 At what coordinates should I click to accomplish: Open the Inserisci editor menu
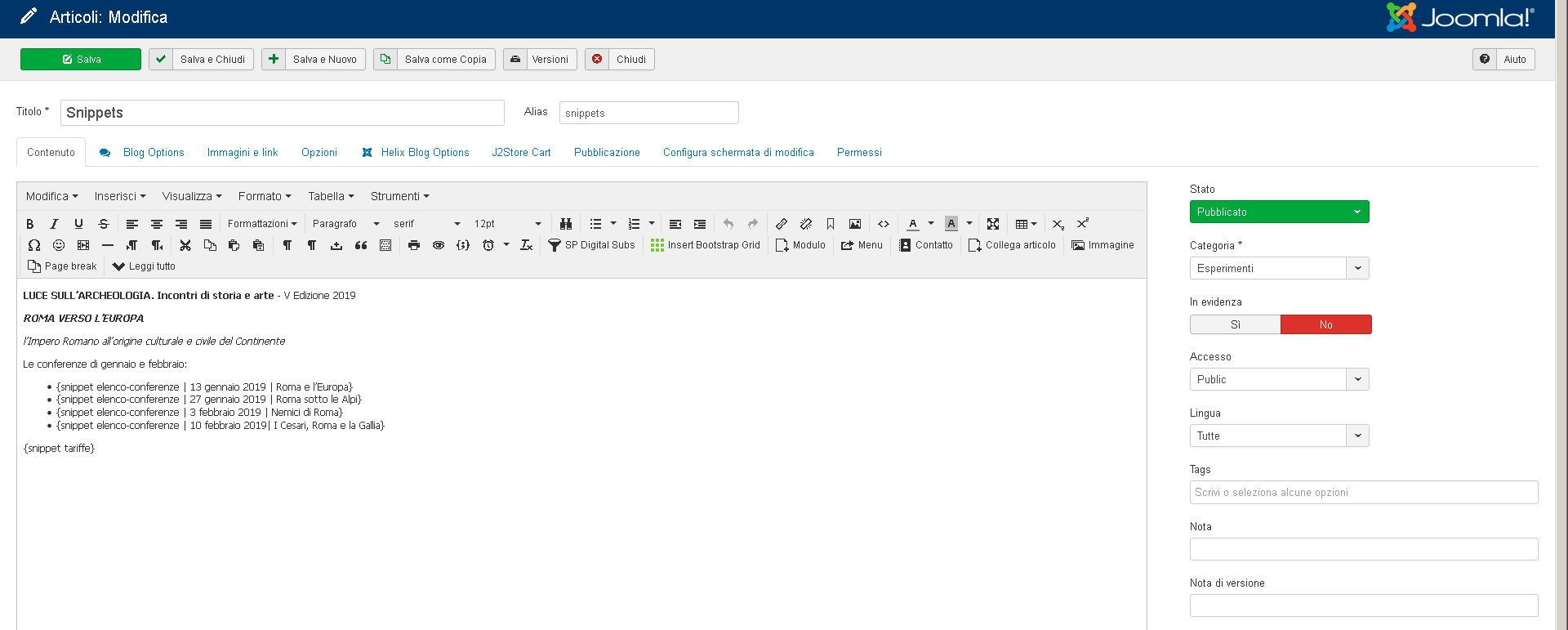120,196
